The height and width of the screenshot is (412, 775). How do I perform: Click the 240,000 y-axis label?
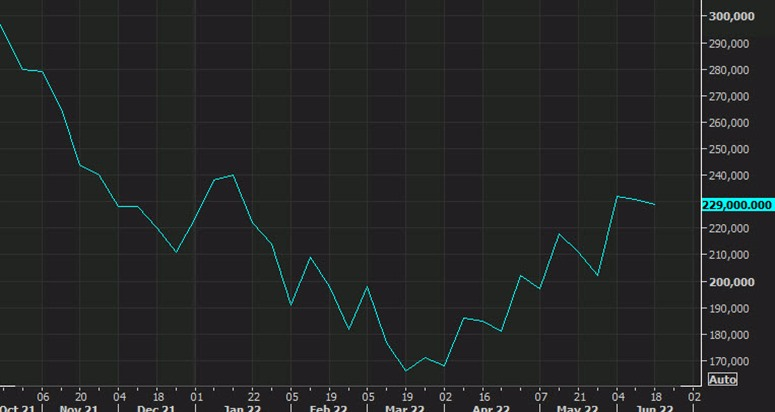coord(729,176)
